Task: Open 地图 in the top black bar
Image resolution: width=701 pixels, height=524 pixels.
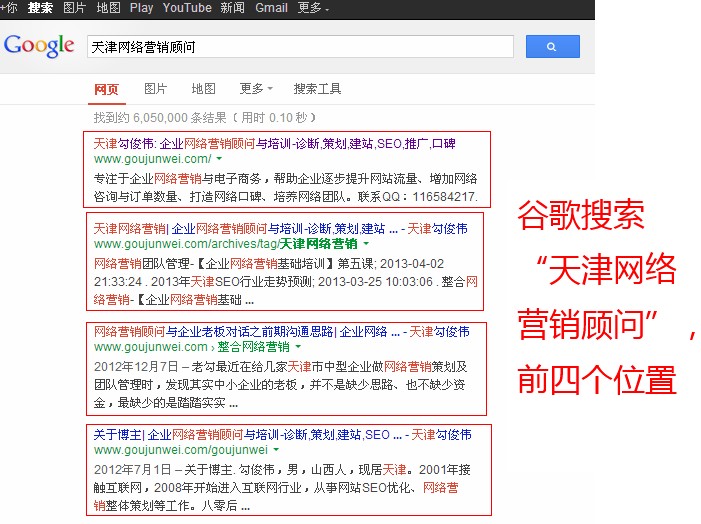Action: pos(108,8)
